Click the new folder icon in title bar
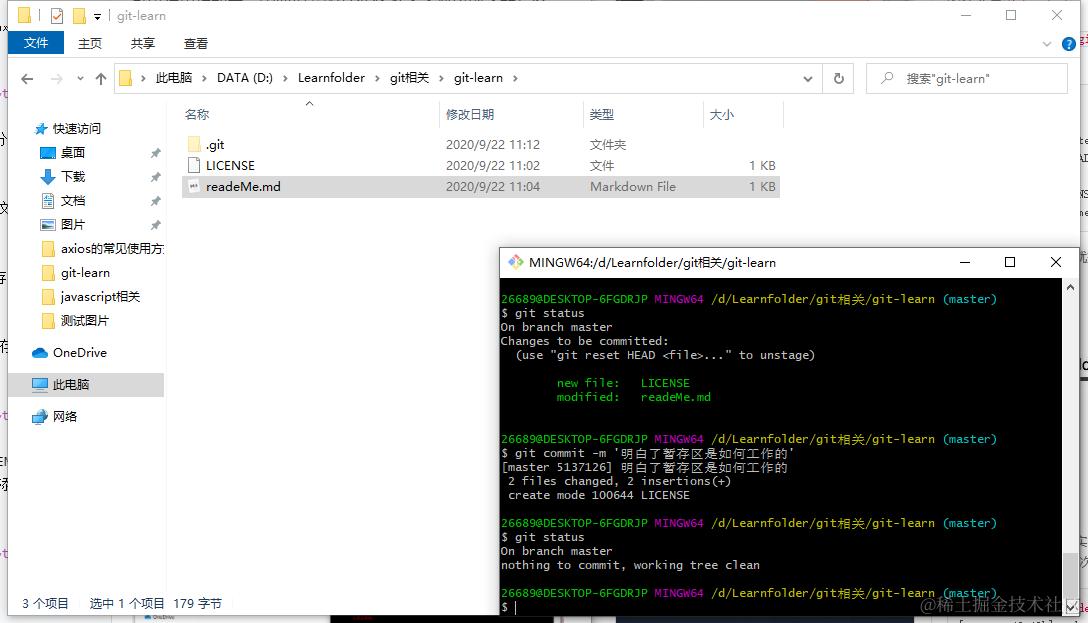This screenshot has width=1088, height=623. pos(79,15)
